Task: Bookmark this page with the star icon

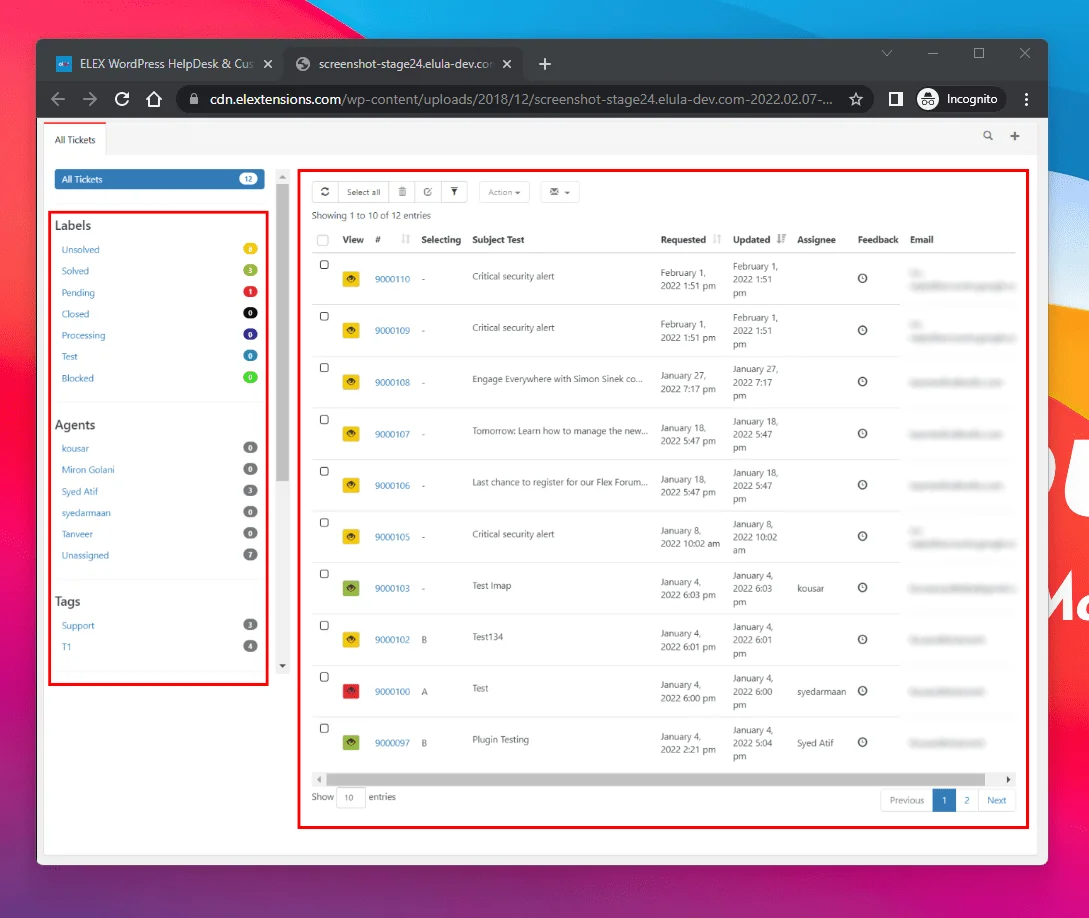Action: click(856, 99)
